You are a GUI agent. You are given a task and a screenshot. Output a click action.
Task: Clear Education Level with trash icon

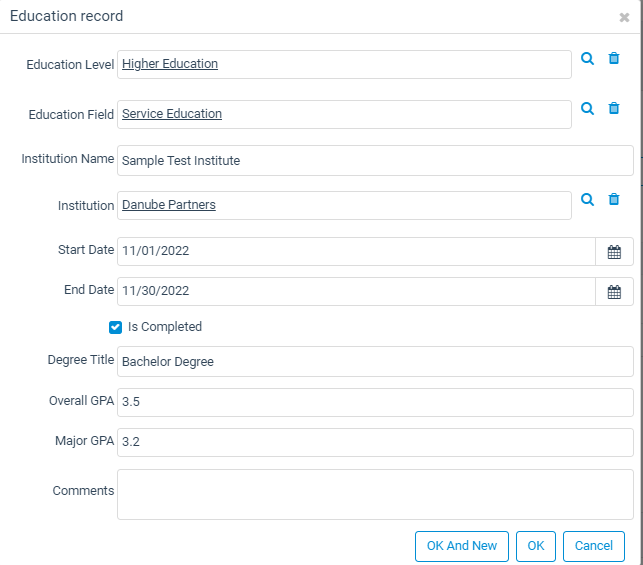(x=614, y=59)
